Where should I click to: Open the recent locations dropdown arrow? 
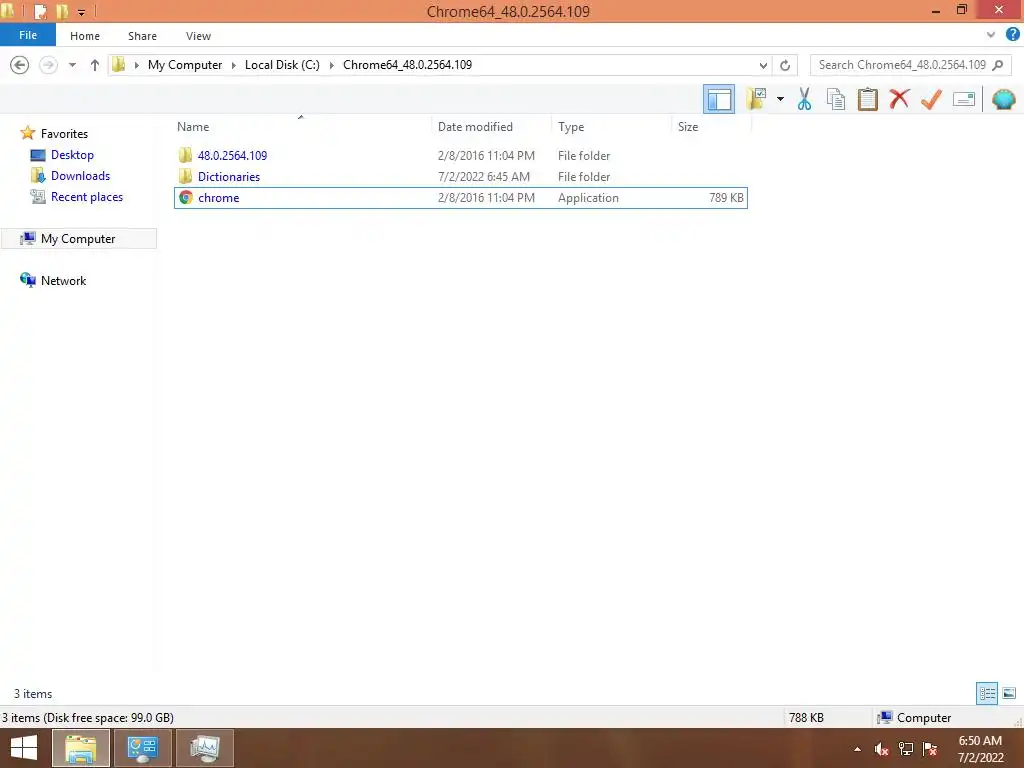(72, 65)
